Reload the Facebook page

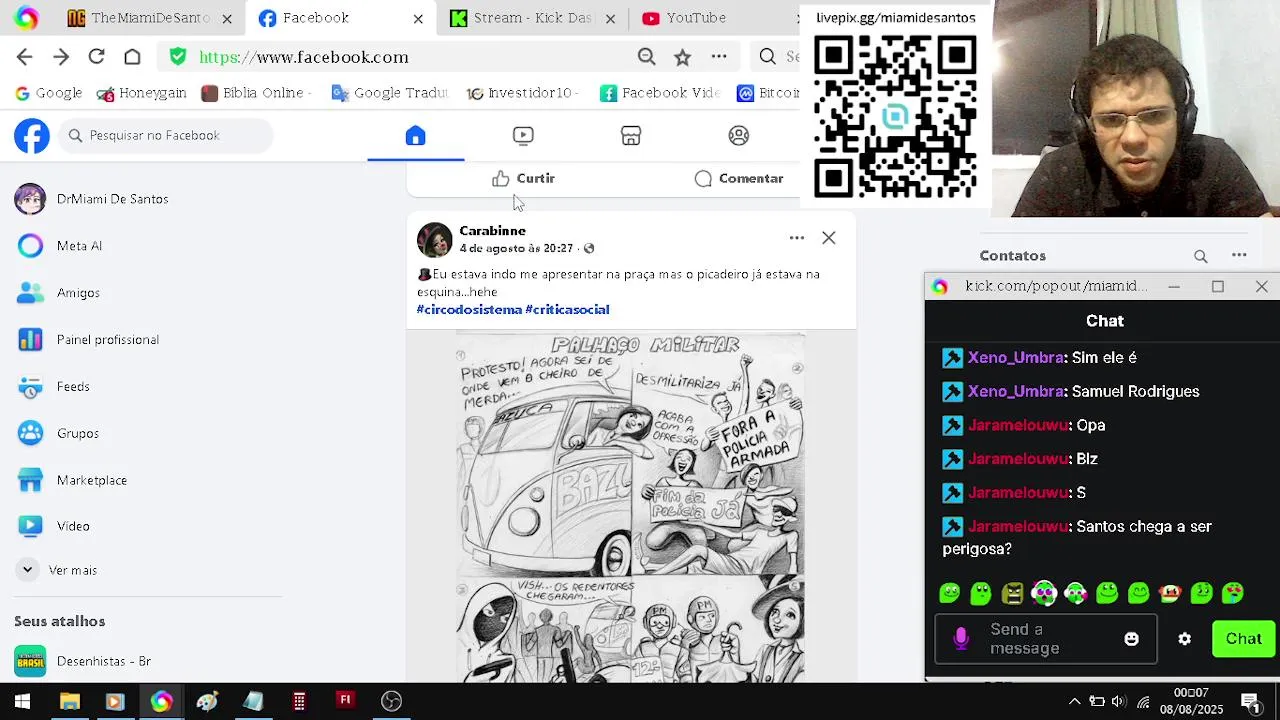click(x=96, y=57)
